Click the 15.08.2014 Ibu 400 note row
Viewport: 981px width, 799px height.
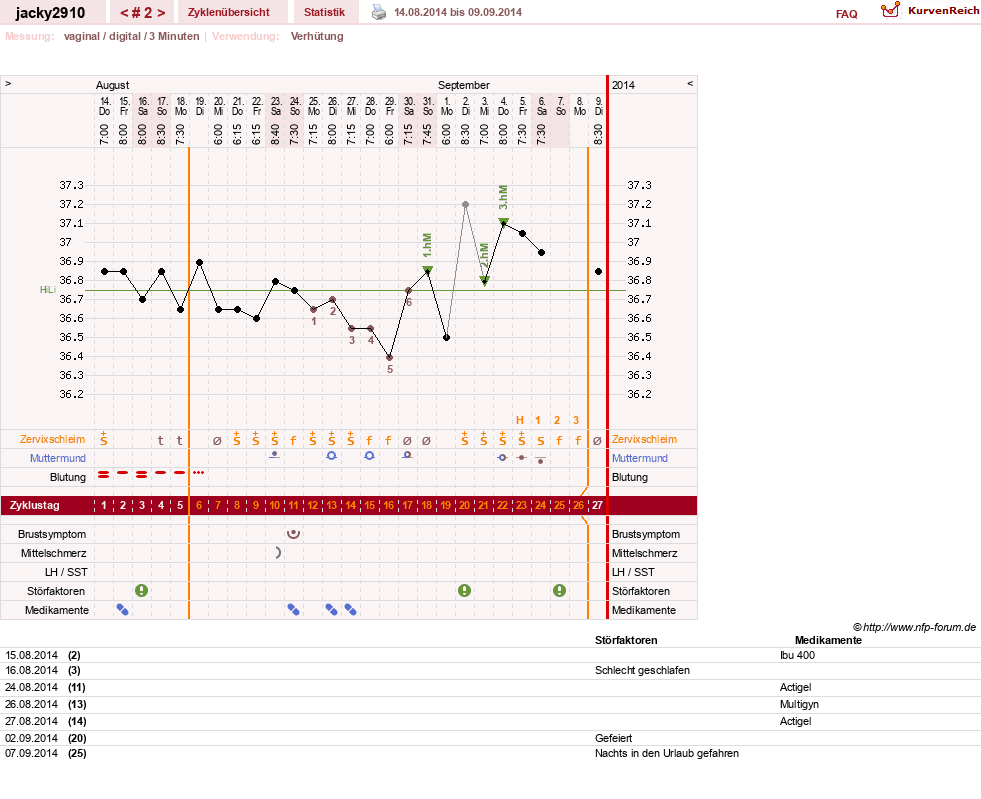tap(490, 655)
